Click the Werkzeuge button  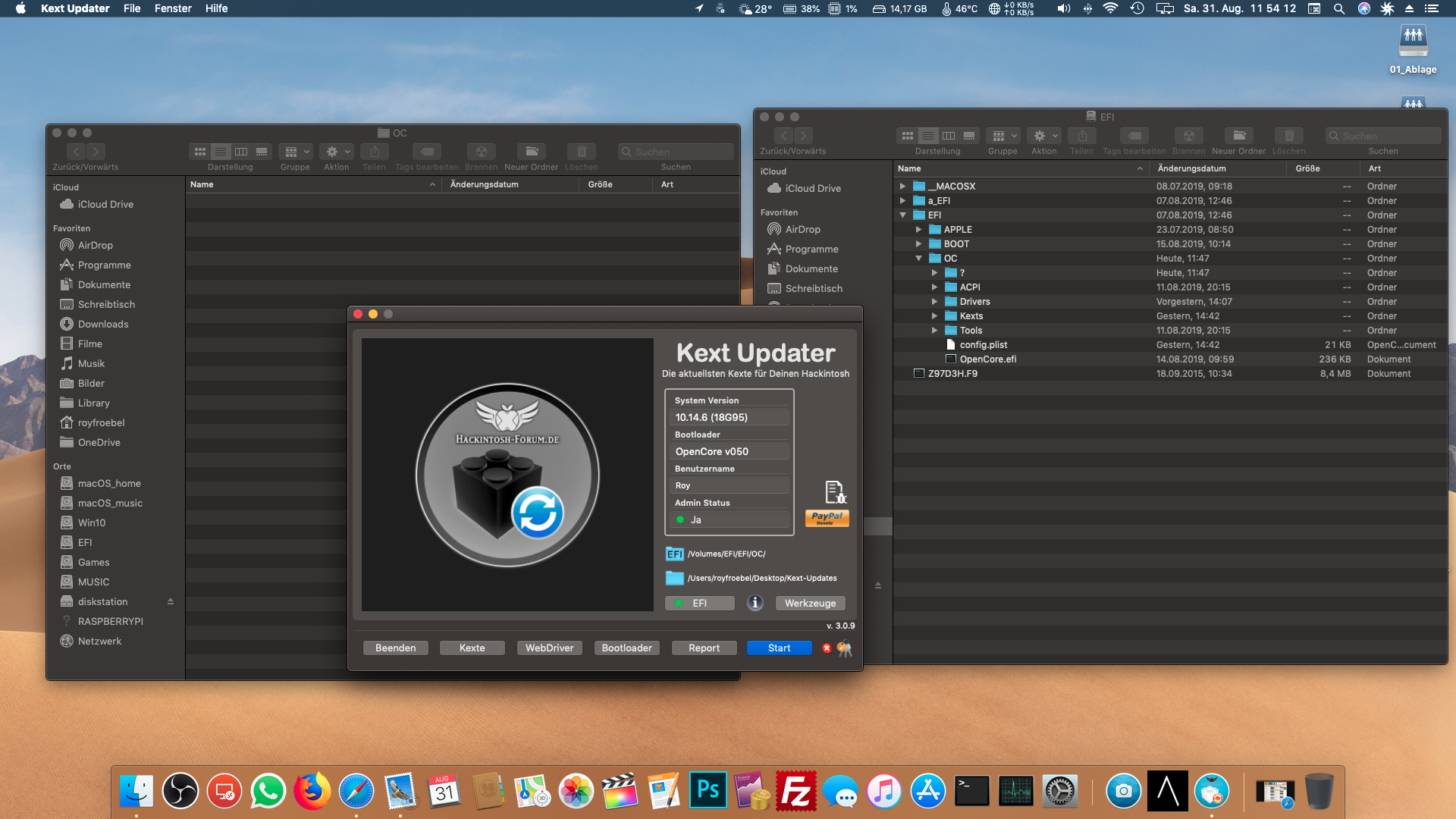[810, 603]
